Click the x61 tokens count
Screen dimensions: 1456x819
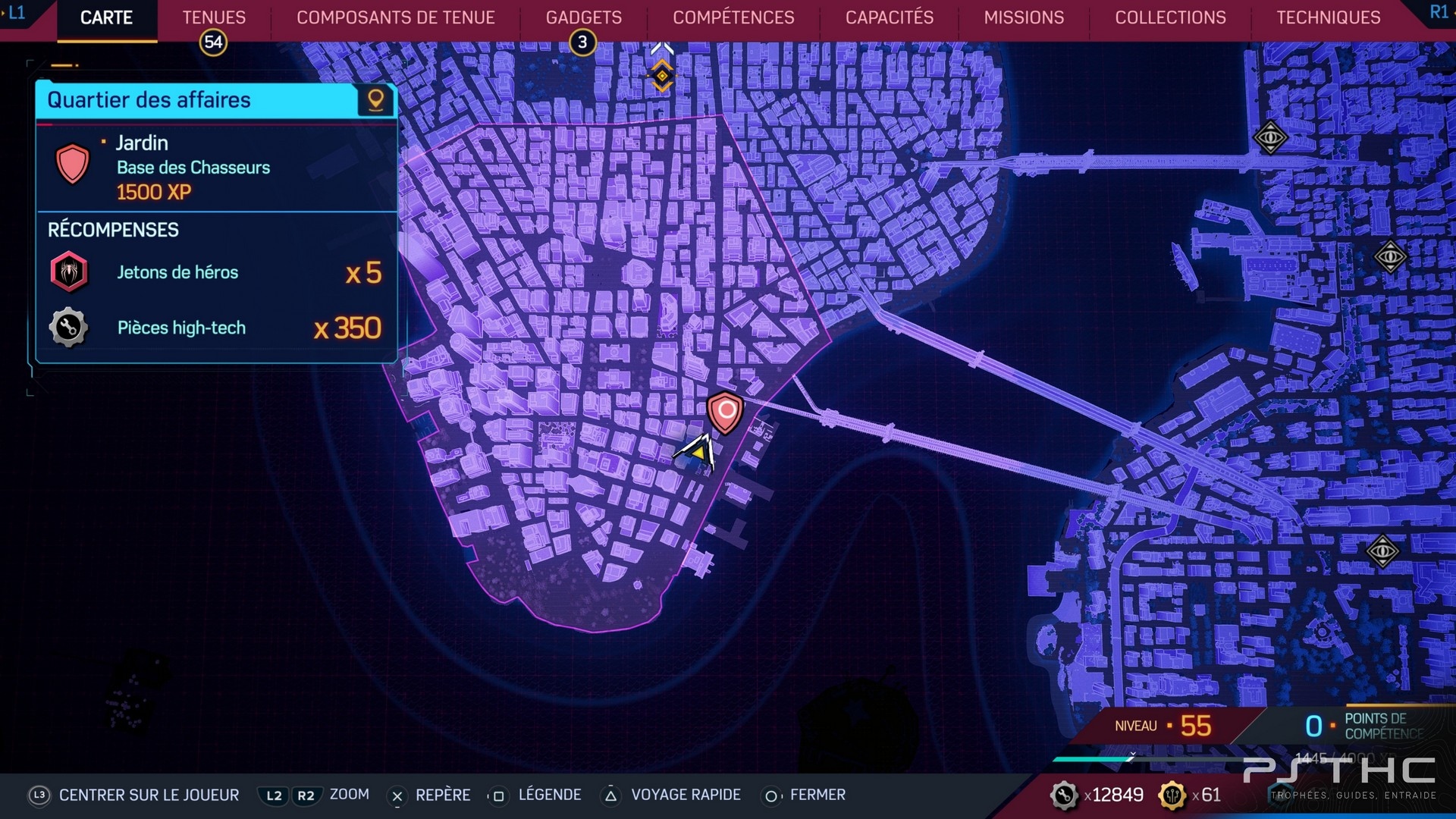click(x=1207, y=795)
